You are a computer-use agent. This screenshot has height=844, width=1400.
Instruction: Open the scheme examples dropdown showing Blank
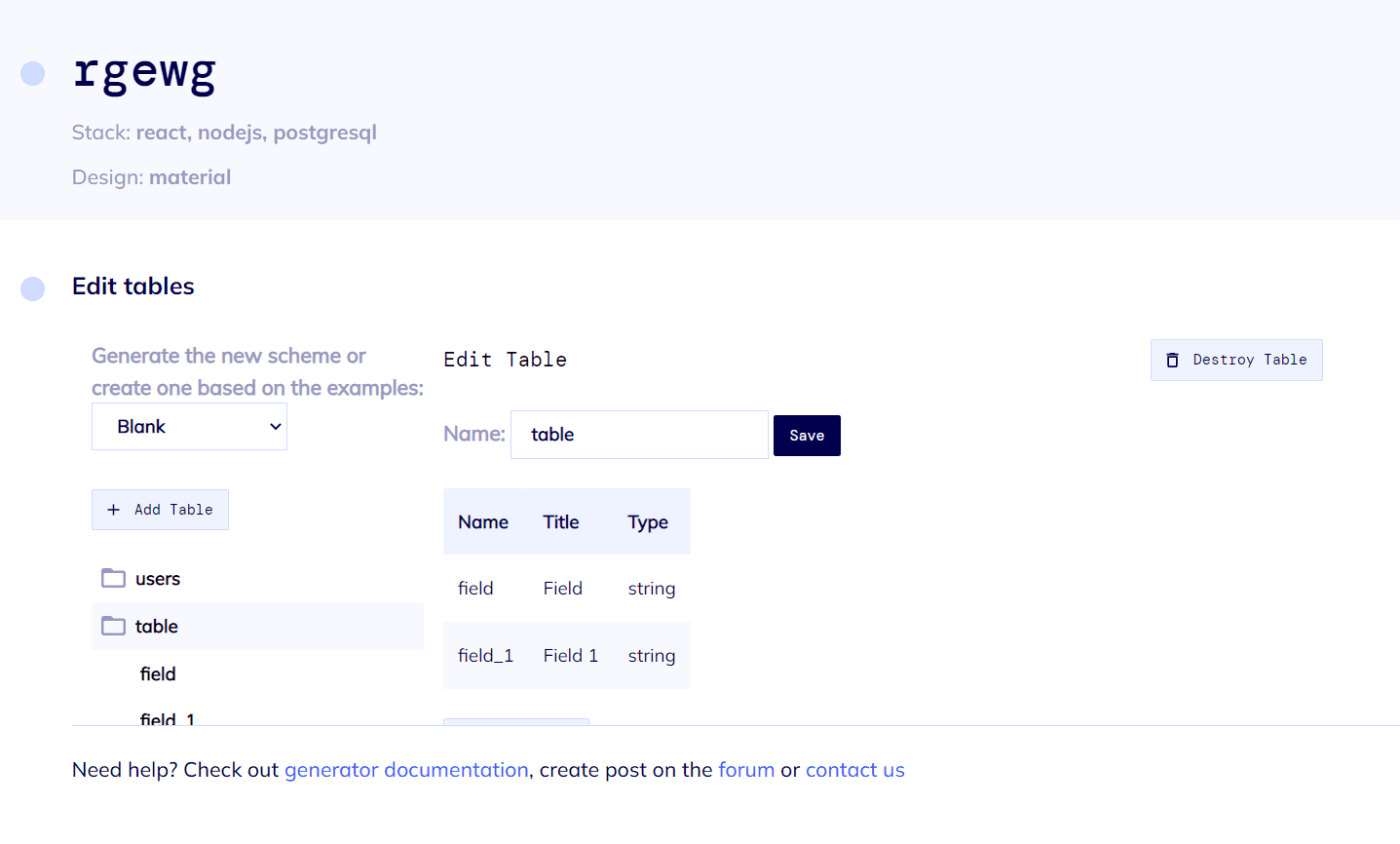click(189, 426)
